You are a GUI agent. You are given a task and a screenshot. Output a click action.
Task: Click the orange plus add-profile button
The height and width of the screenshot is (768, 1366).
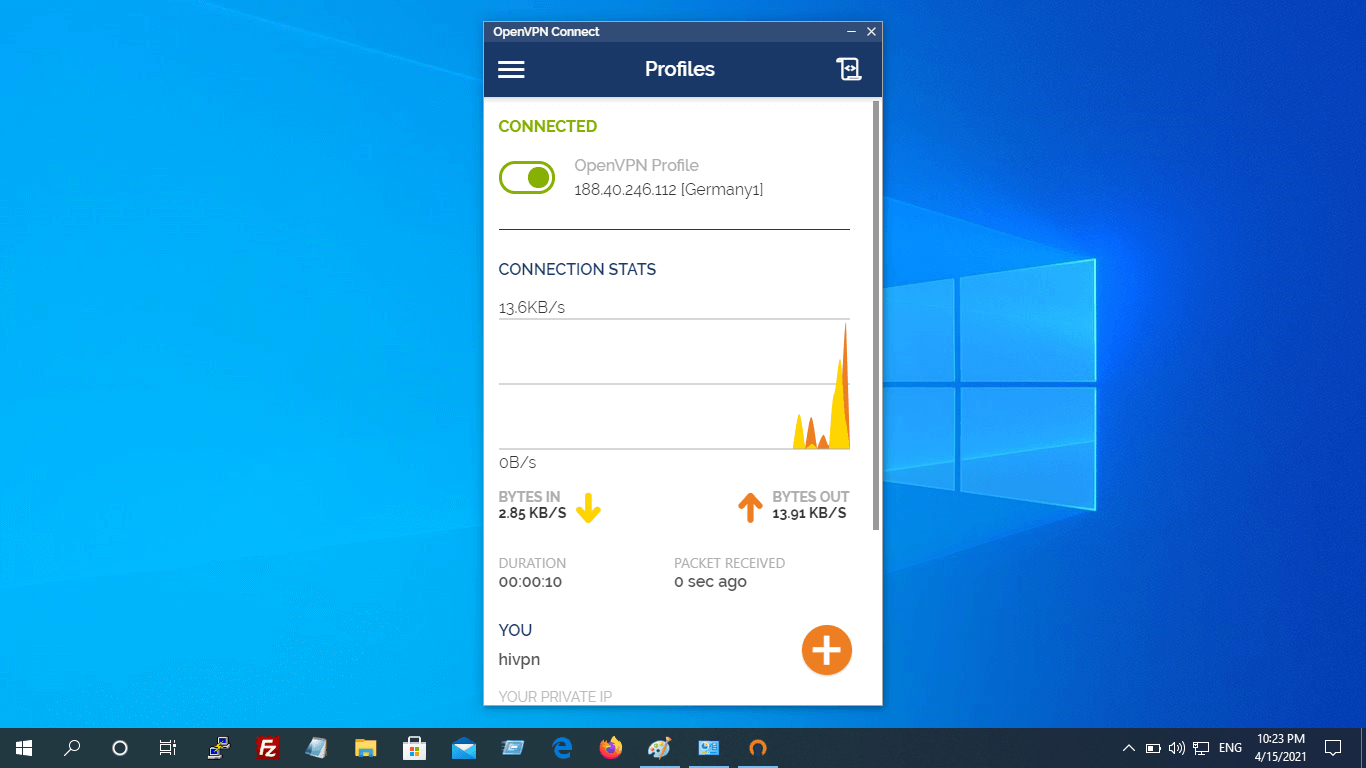(826, 651)
